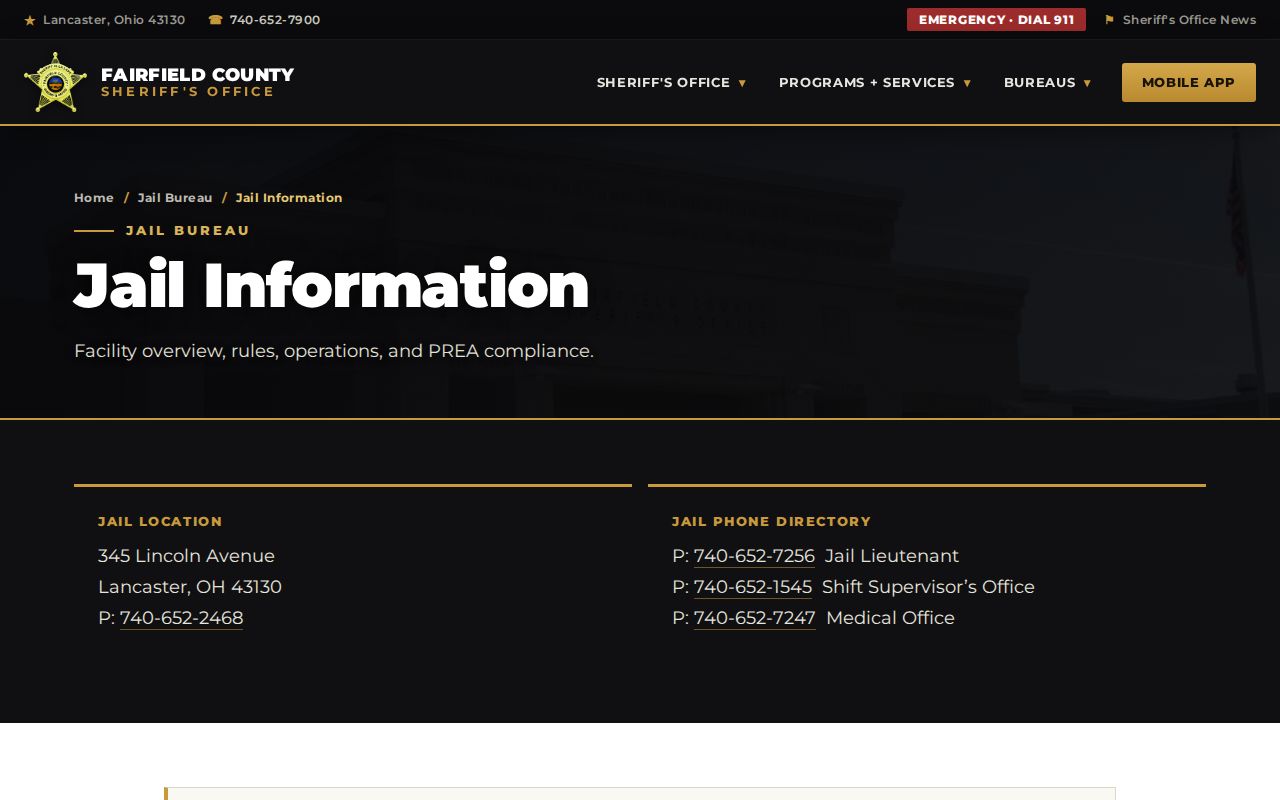Go to Jail Bureau in the breadcrumb
The height and width of the screenshot is (800, 1280).
pos(175,198)
